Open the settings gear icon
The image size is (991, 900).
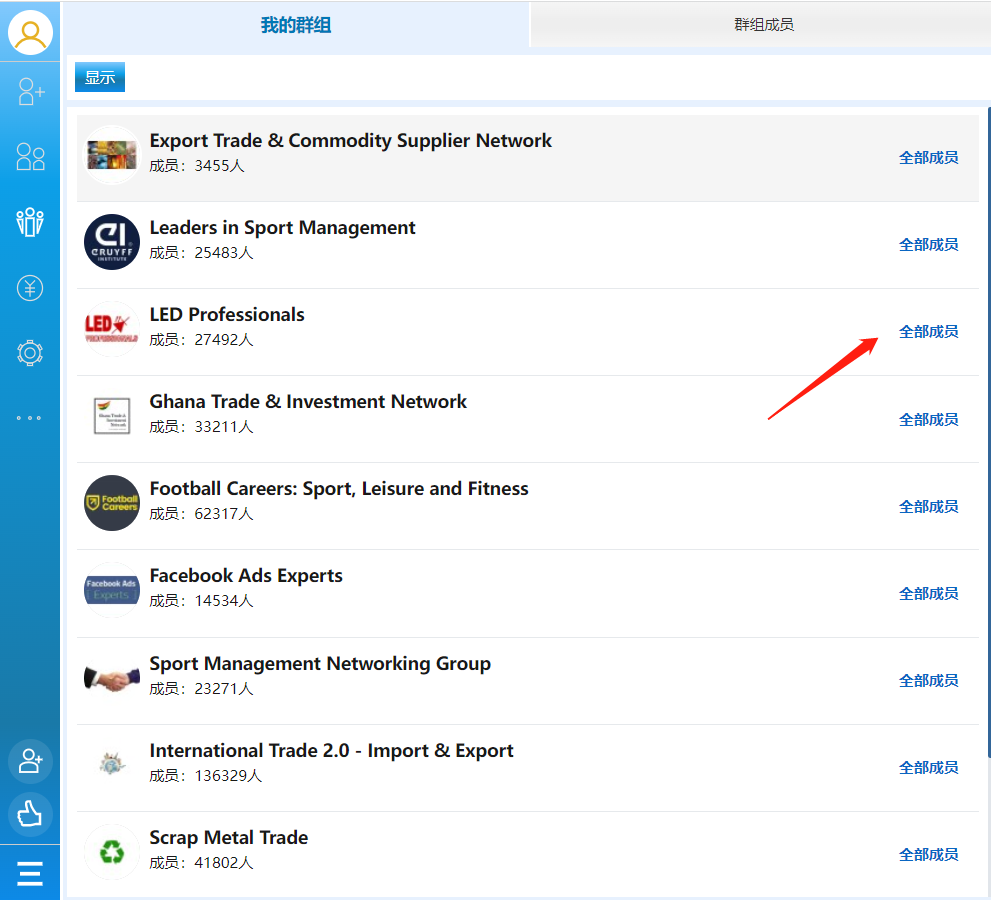click(x=31, y=353)
